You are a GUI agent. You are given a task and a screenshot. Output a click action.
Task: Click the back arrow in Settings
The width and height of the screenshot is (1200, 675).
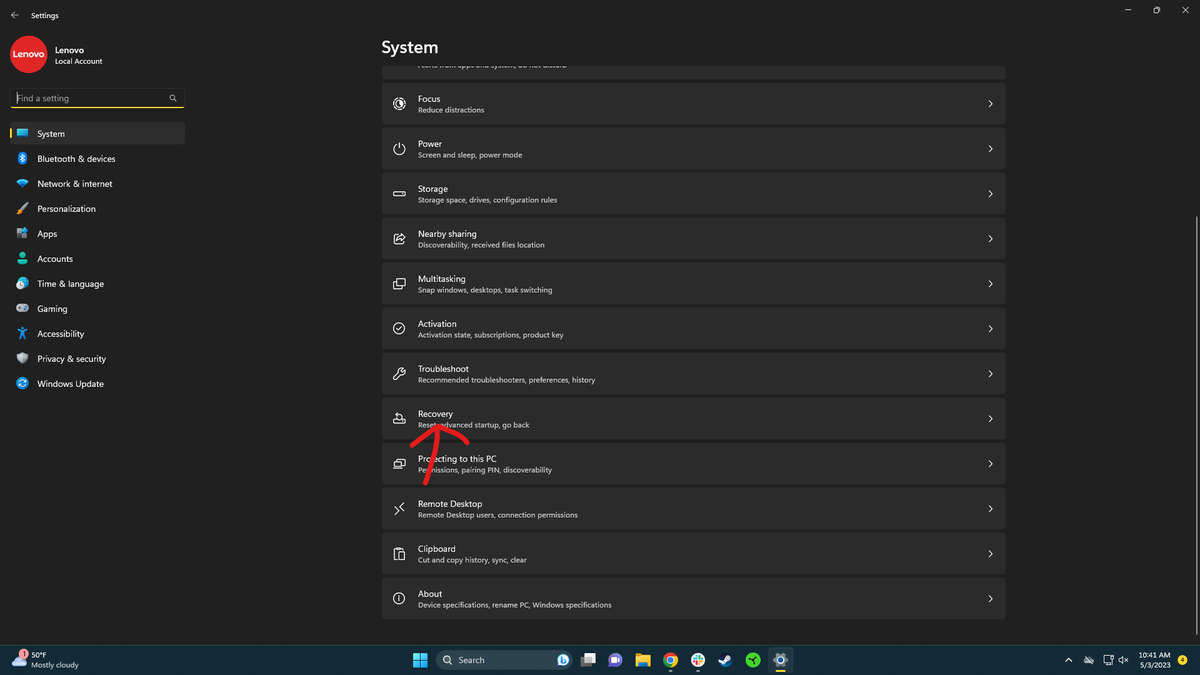[x=14, y=14]
